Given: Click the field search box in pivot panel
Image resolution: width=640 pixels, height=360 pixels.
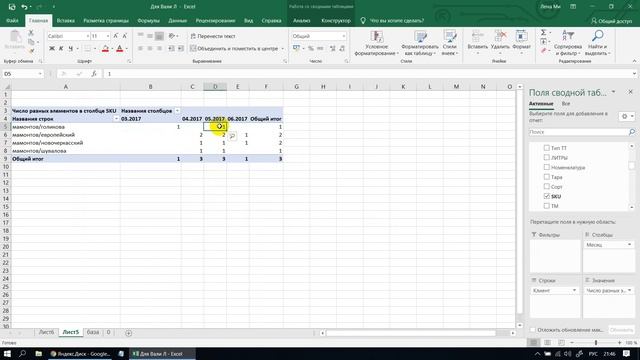Looking at the screenshot, I should pos(578,132).
